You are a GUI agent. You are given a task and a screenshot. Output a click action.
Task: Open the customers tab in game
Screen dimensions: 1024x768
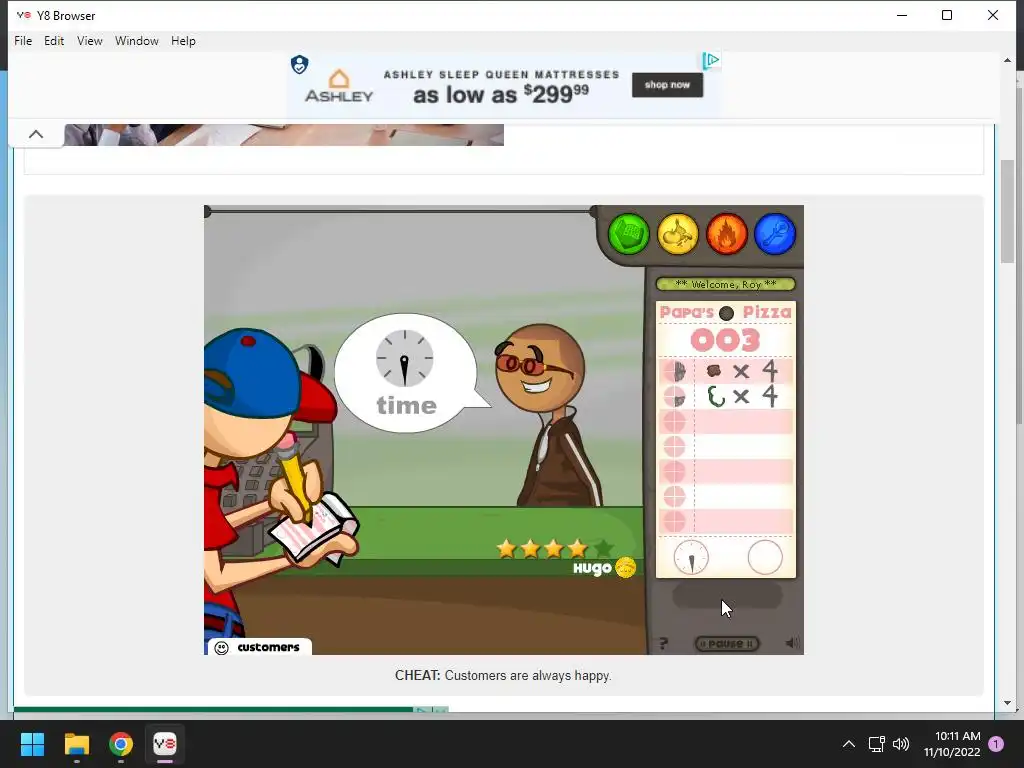pos(259,647)
